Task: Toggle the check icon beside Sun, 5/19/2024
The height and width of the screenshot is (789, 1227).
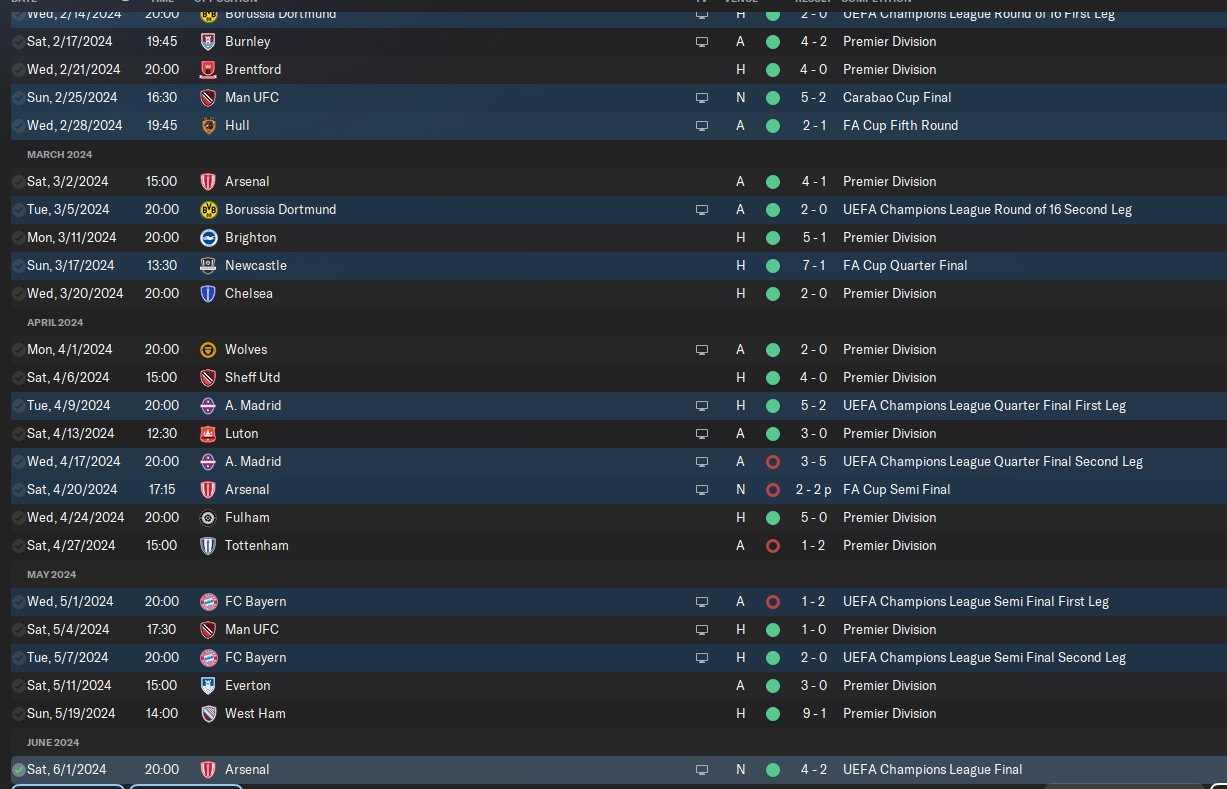Action: coord(19,714)
